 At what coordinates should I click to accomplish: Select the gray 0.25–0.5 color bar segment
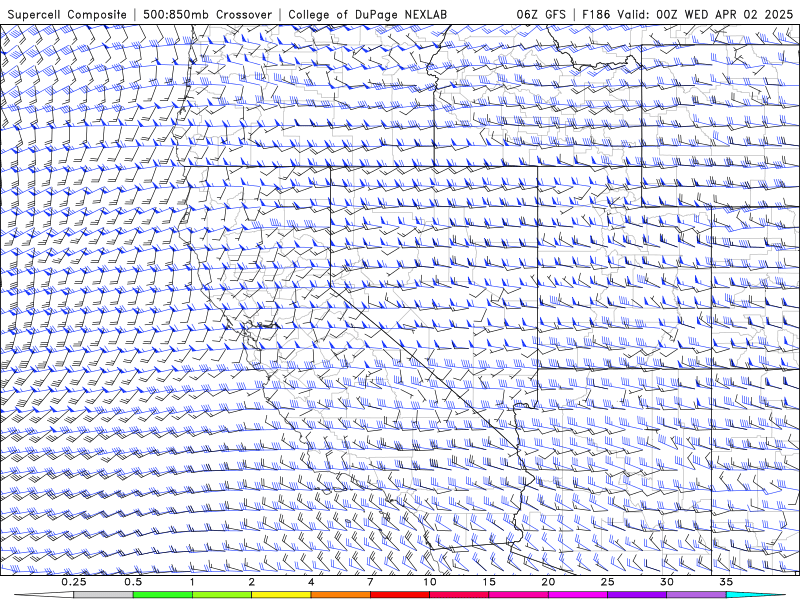(103, 595)
